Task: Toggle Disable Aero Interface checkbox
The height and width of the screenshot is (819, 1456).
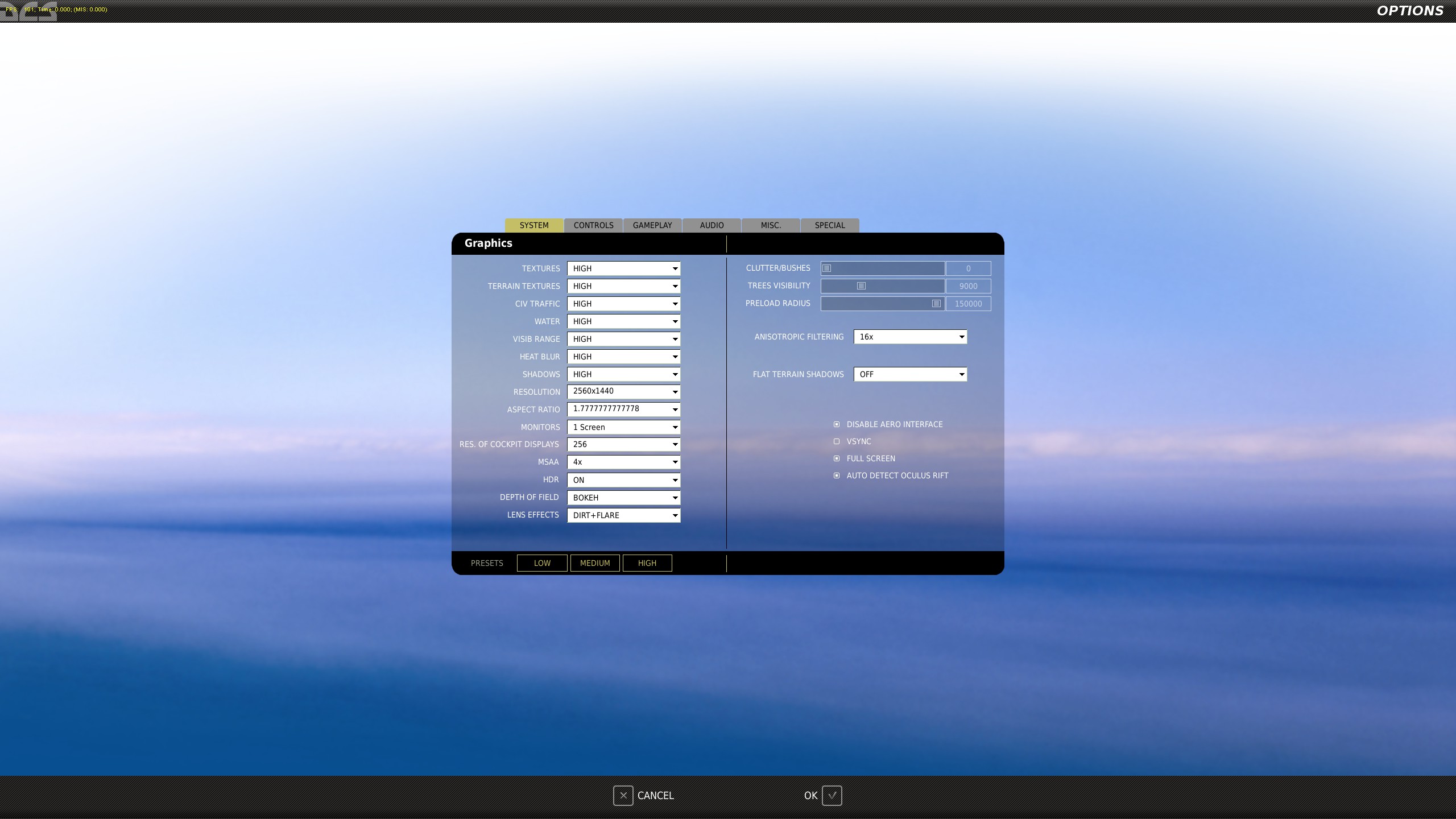Action: click(x=837, y=424)
